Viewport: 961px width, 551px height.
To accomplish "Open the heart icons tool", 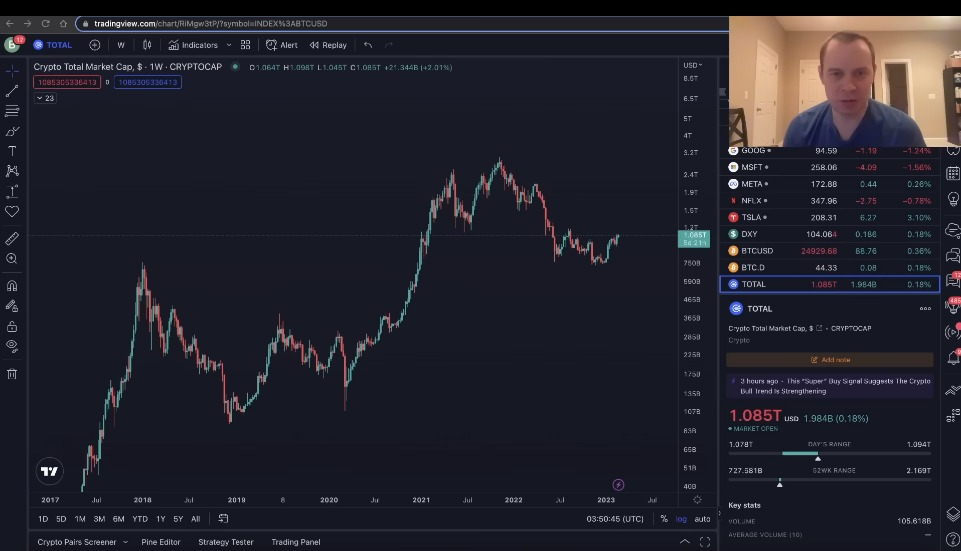I will coord(12,211).
